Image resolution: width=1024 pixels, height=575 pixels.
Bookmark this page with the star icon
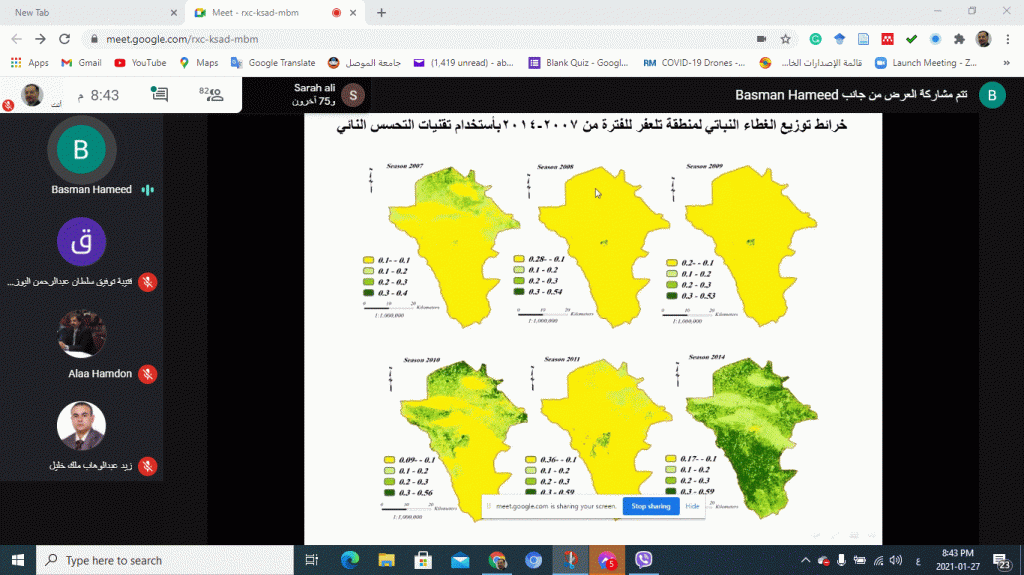click(786, 39)
